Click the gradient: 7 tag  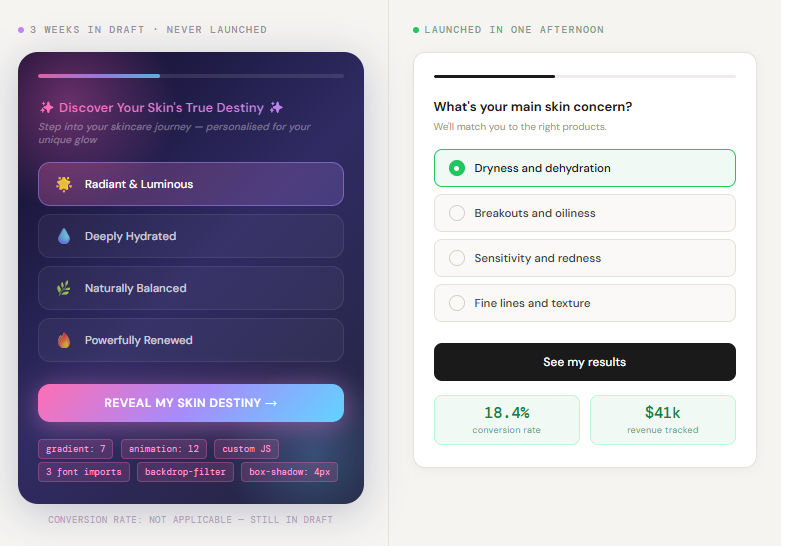tap(75, 449)
